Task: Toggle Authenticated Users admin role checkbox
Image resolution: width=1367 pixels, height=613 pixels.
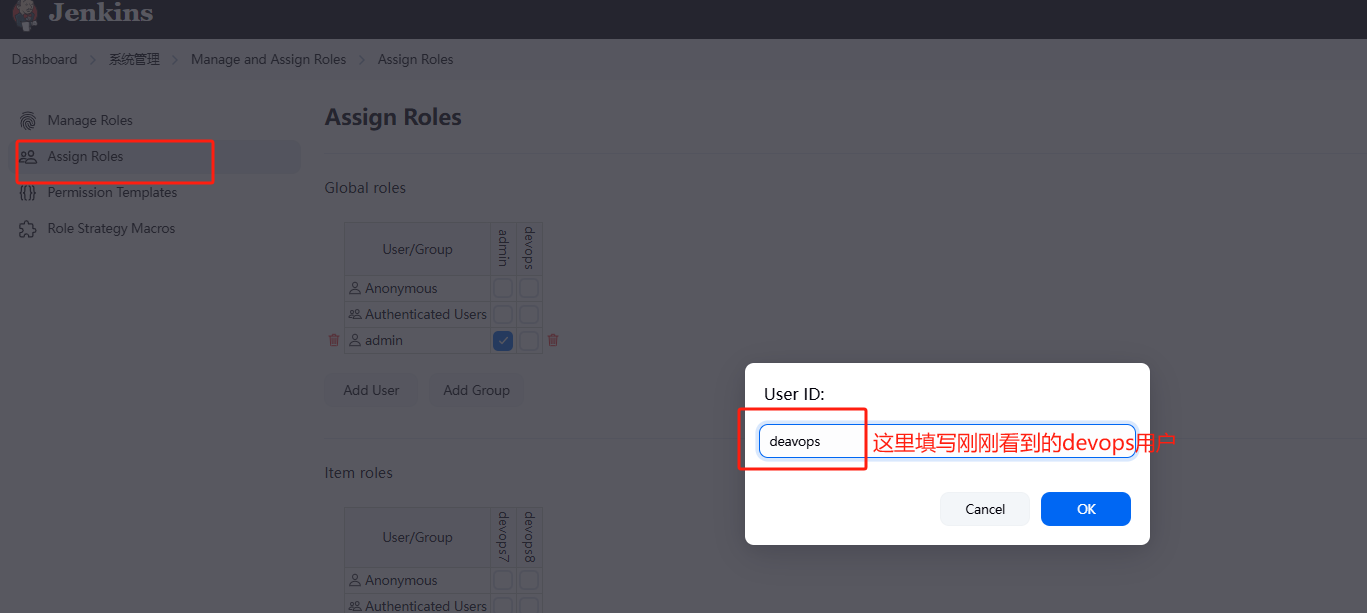Action: pos(503,314)
